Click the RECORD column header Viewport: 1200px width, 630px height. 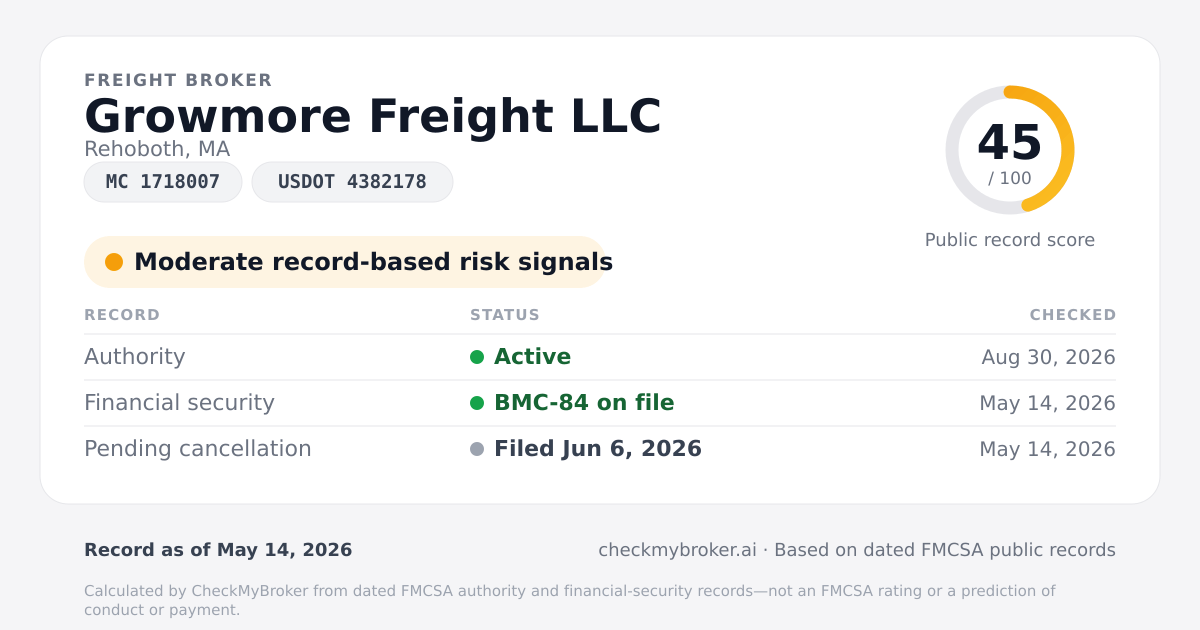122,315
